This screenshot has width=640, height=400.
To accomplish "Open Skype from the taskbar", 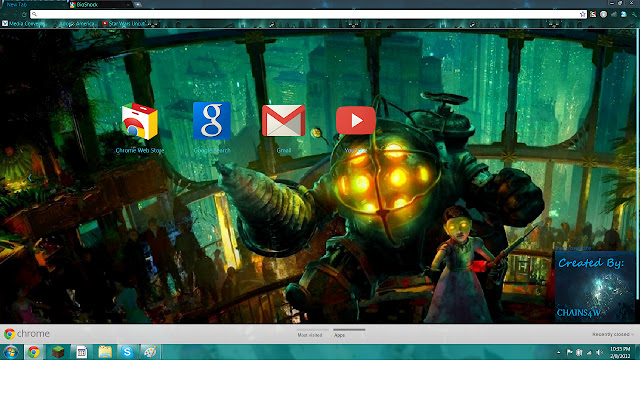I will point(127,352).
